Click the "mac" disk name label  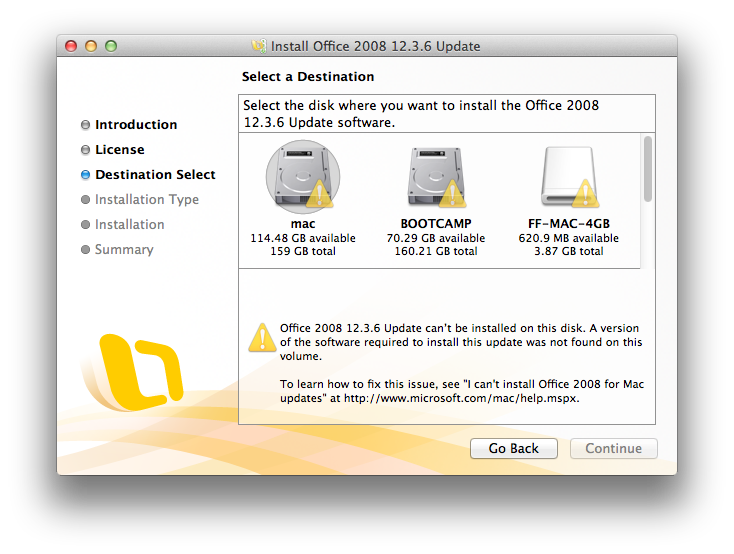[303, 224]
